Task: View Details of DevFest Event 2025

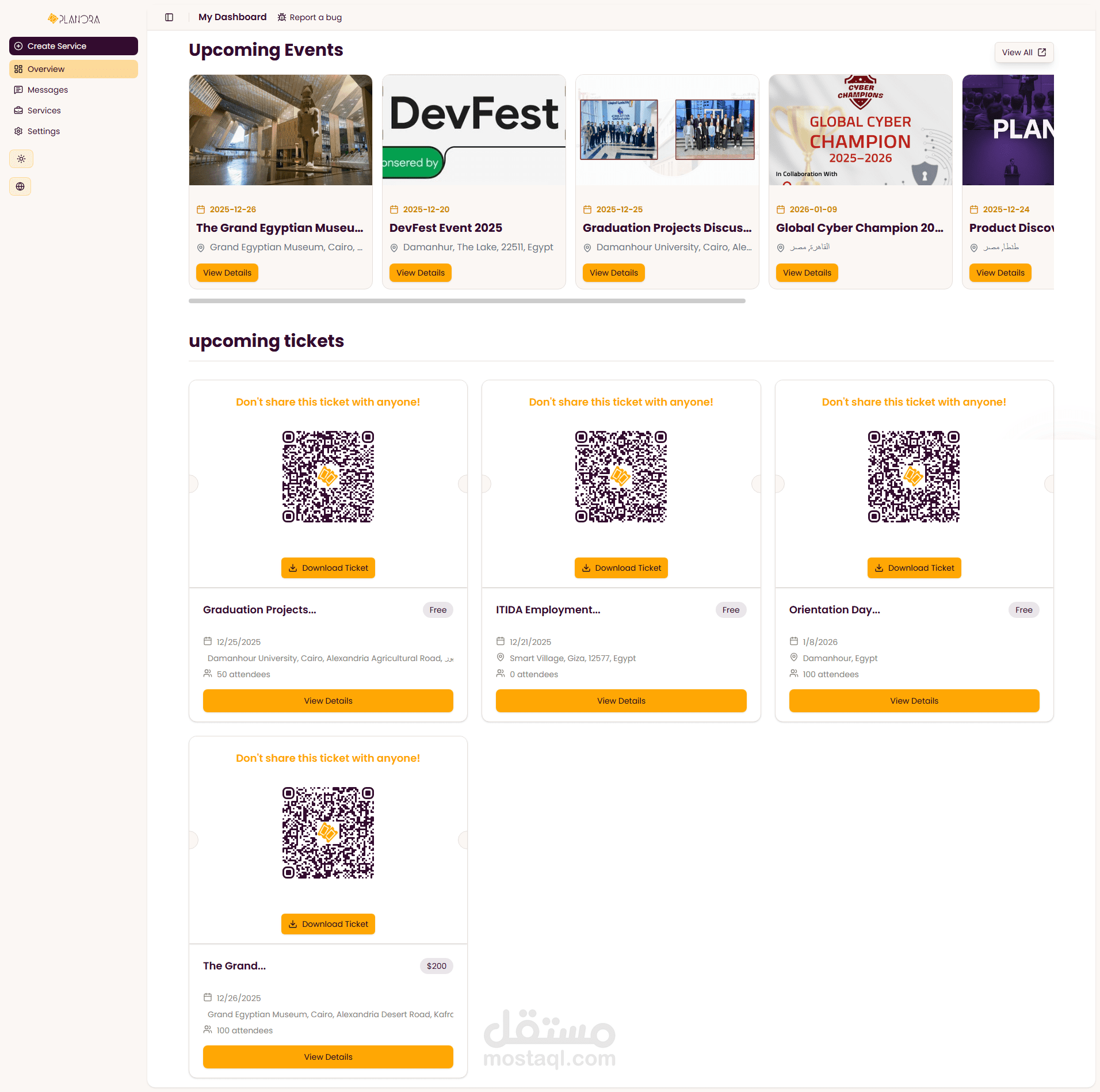Action: 421,273
